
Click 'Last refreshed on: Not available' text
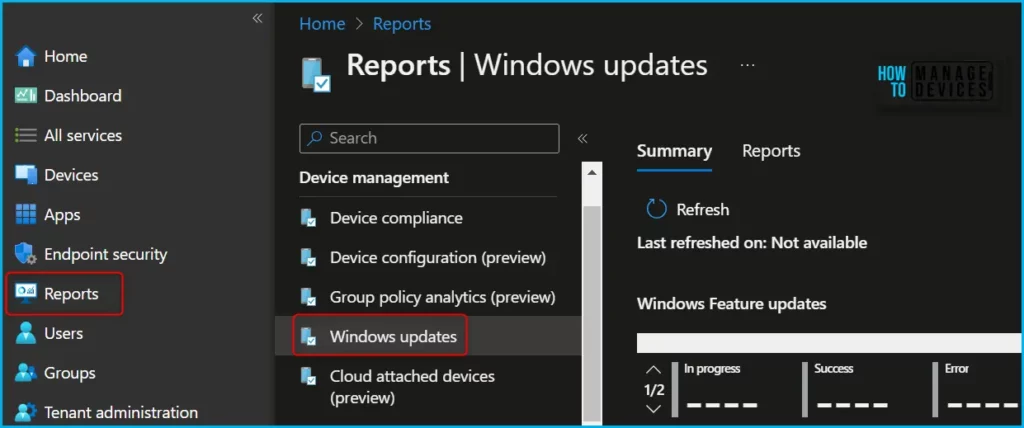pyautogui.click(x=752, y=243)
